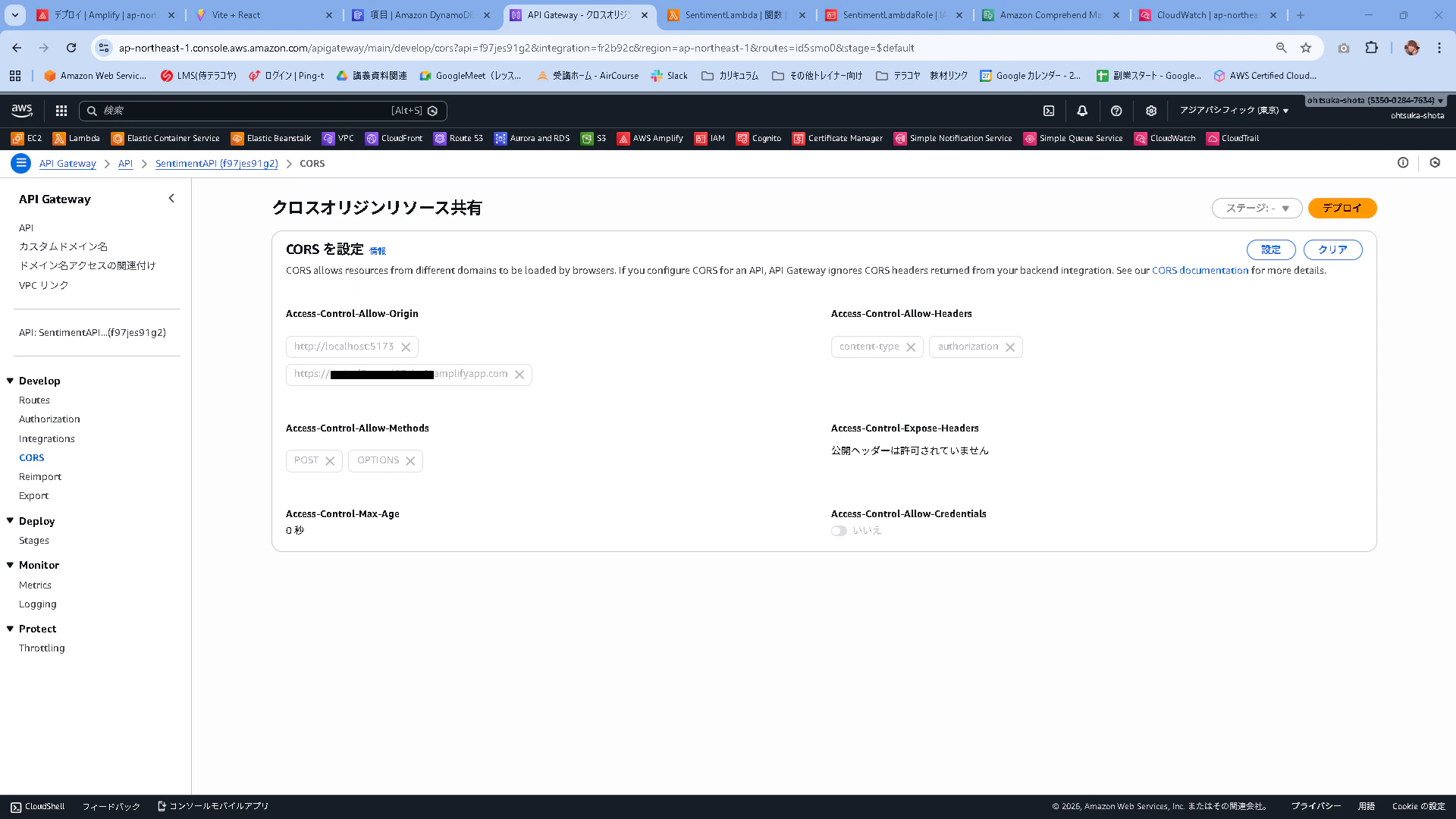This screenshot has width=1456, height=819.
Task: Collapse the API Gateway side navigation
Action: pos(171,199)
